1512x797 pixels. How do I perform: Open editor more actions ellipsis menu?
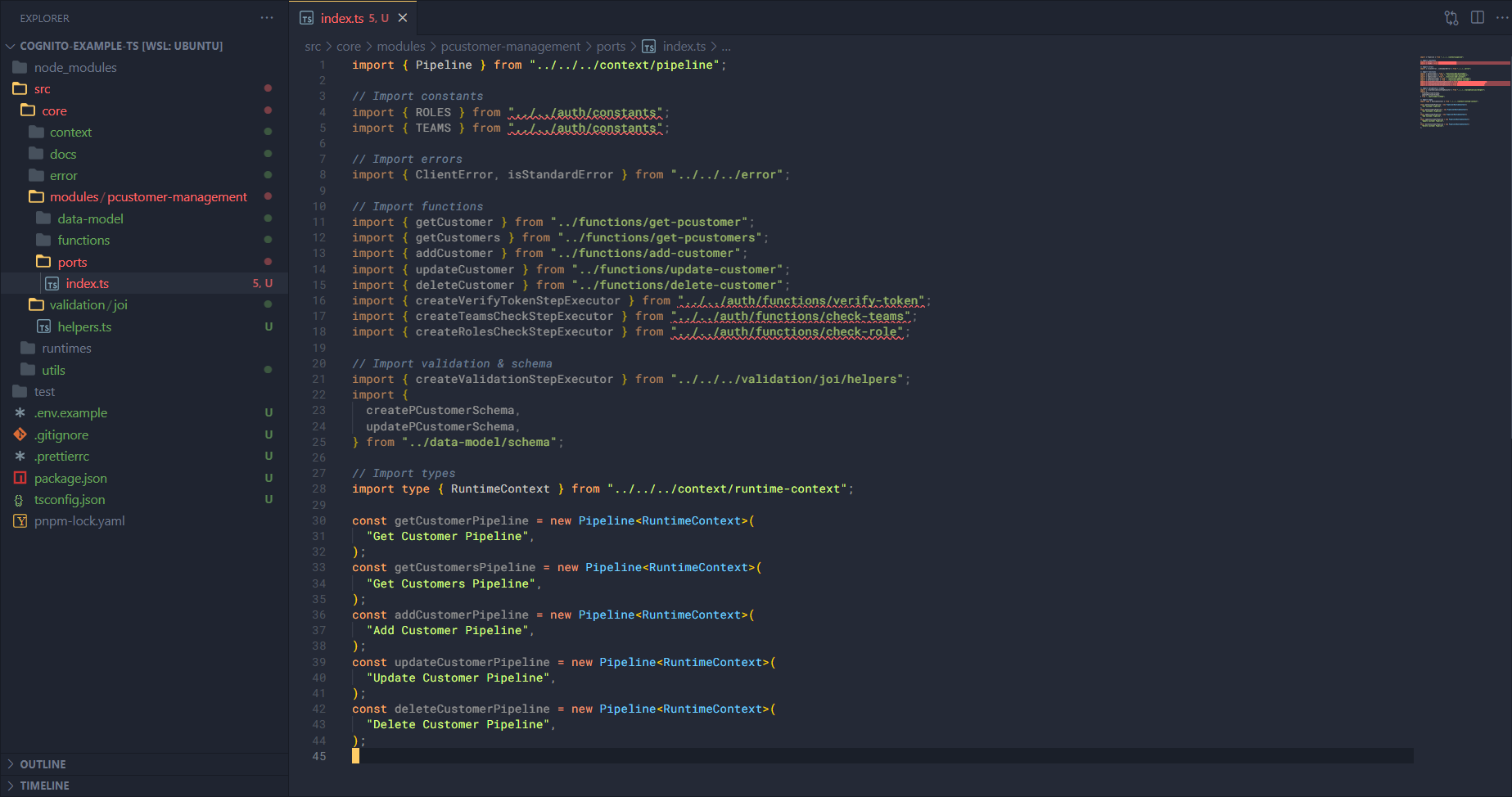1501,18
